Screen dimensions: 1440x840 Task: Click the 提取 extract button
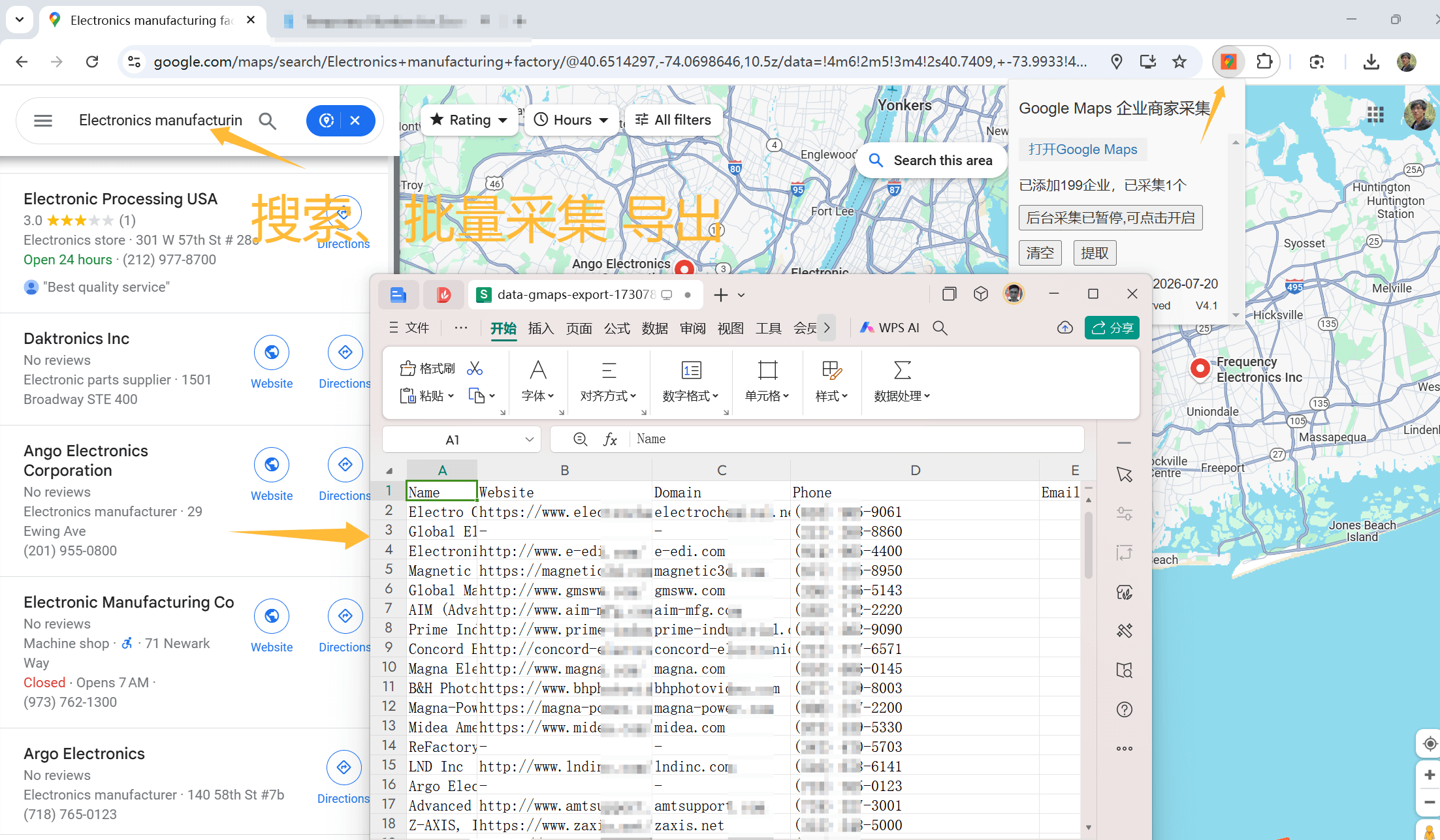pyautogui.click(x=1095, y=253)
